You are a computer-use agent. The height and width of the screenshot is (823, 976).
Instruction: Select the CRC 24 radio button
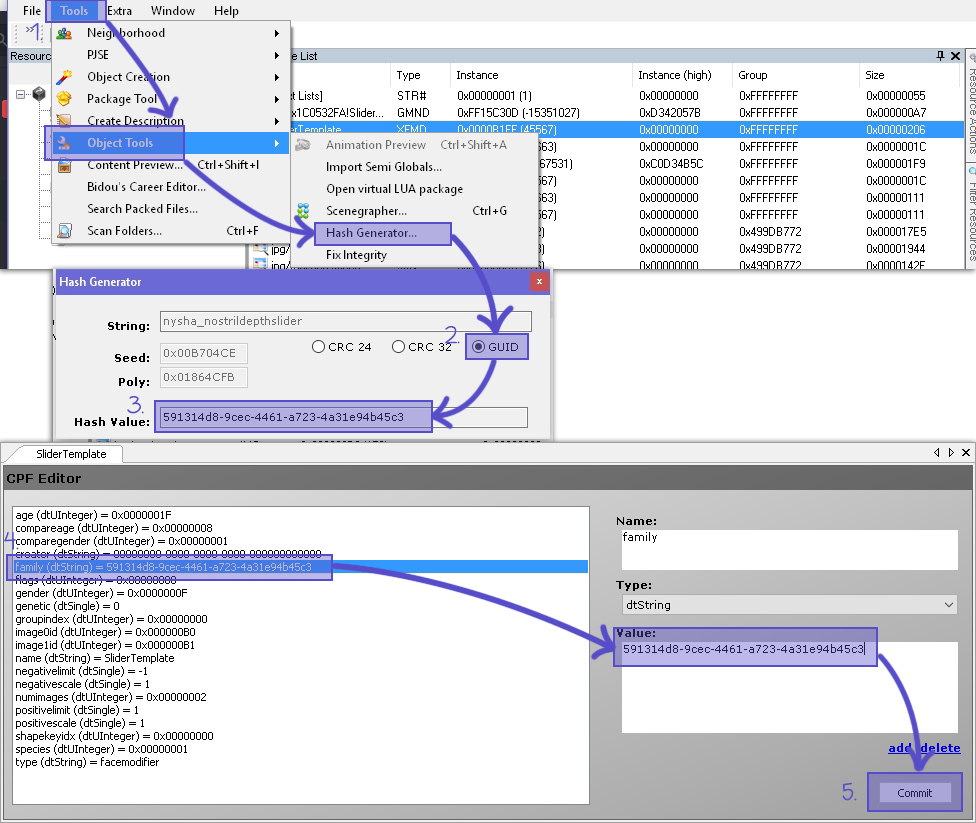click(x=319, y=347)
